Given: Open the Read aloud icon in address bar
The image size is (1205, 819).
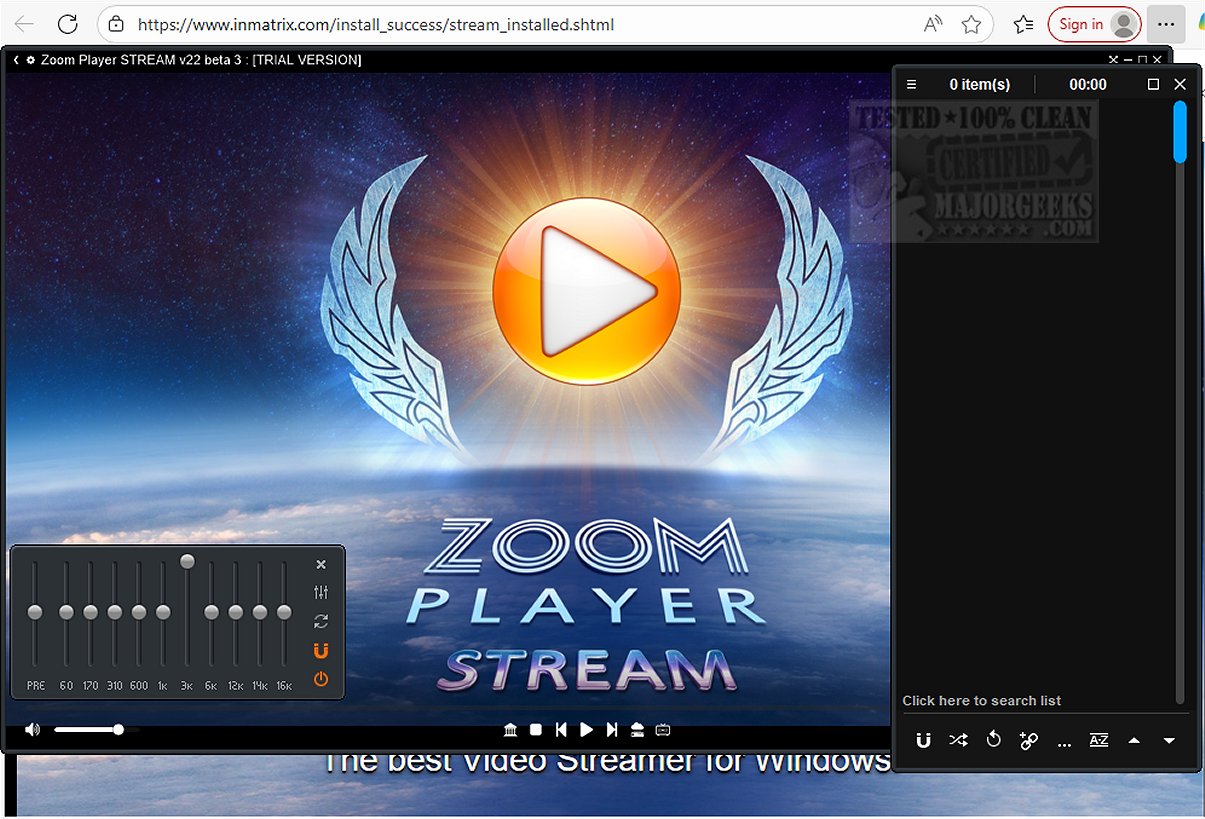Looking at the screenshot, I should (x=933, y=24).
